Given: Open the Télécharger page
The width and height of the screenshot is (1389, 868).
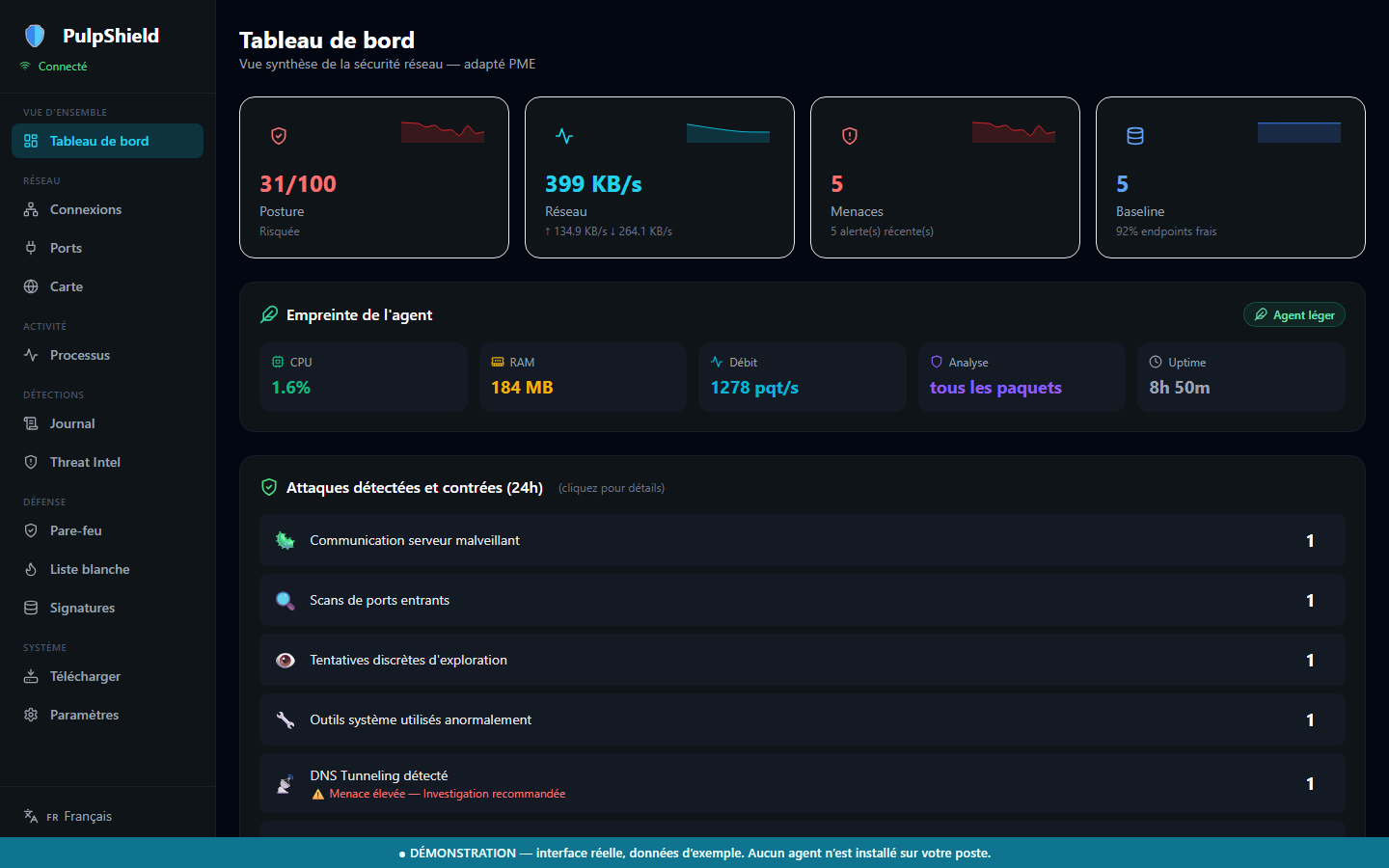Looking at the screenshot, I should (107, 676).
